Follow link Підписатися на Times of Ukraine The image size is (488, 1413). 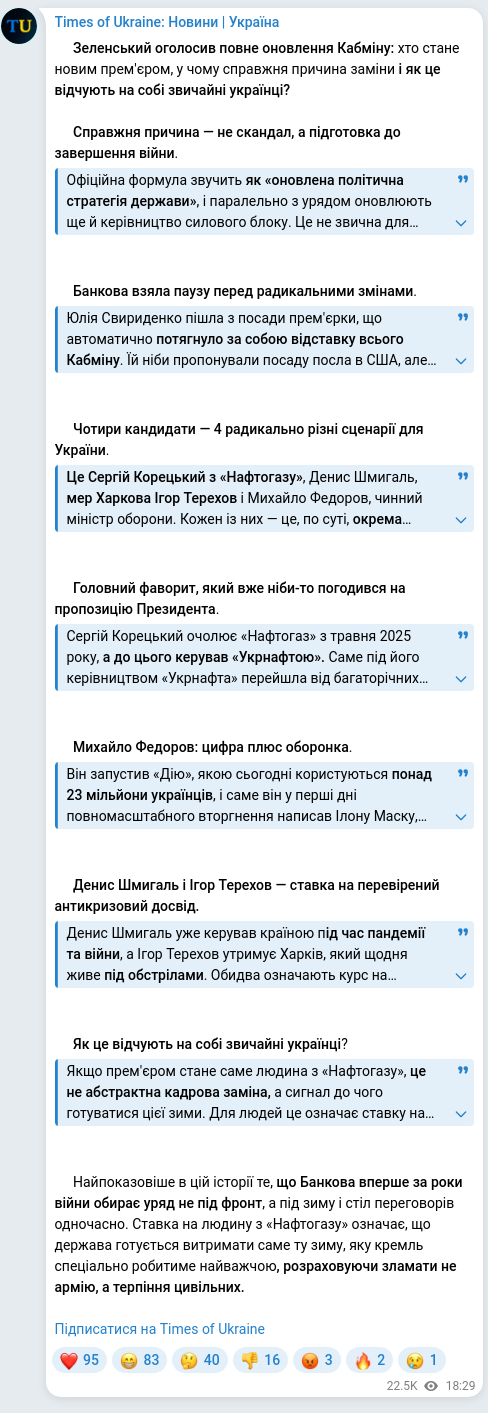159,1329
